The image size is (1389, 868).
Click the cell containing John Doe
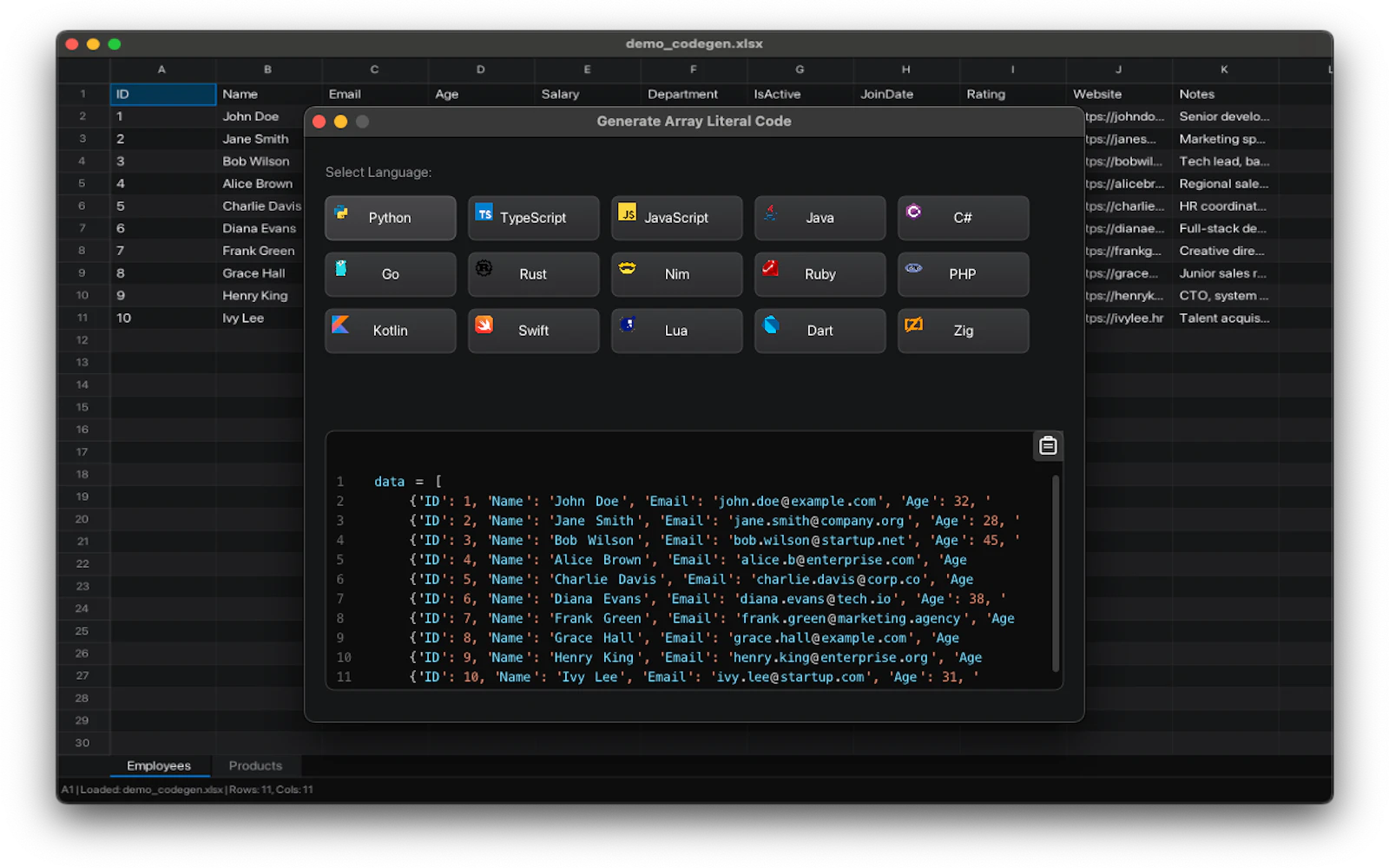point(260,116)
